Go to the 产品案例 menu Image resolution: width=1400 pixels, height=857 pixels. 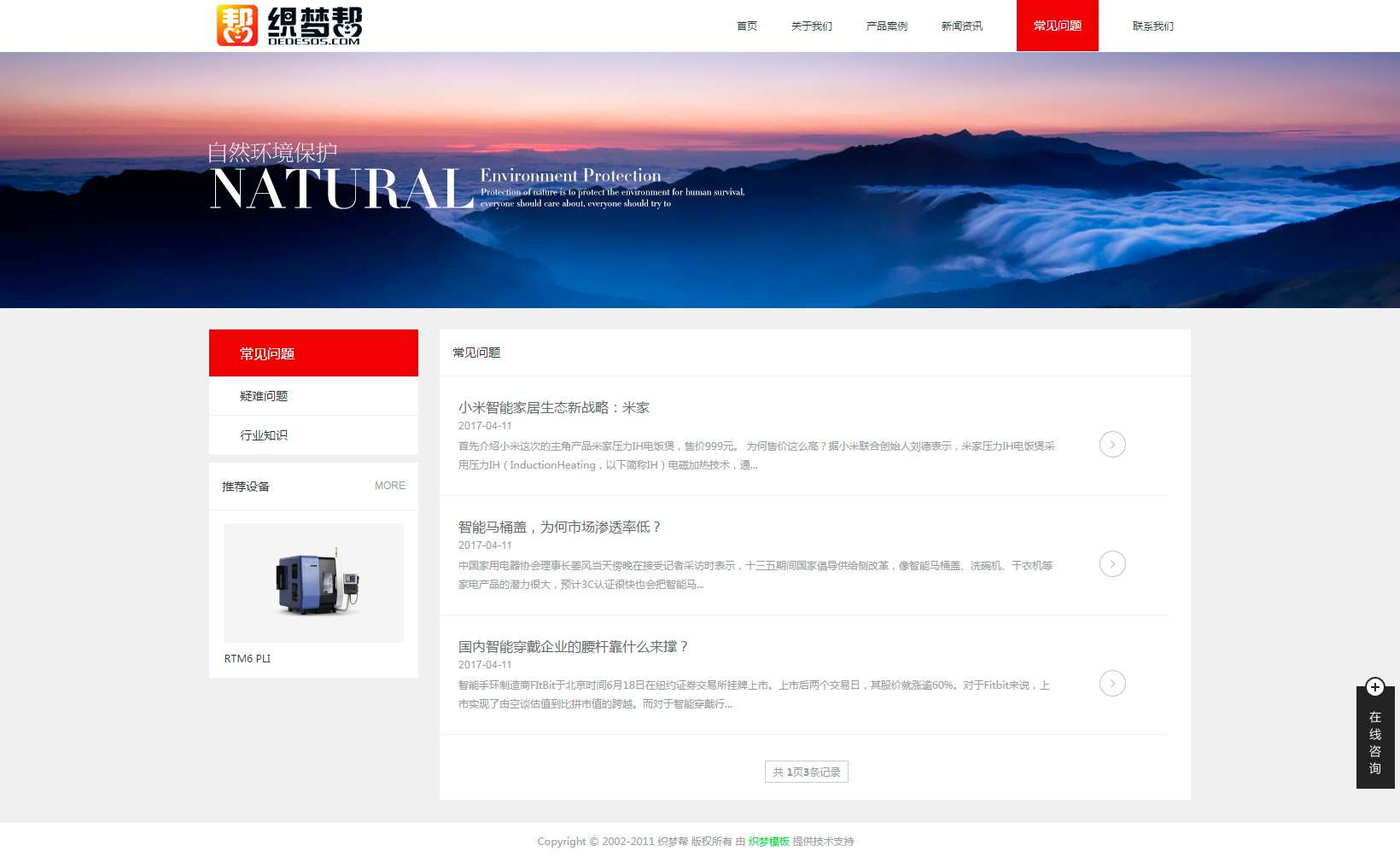(886, 26)
